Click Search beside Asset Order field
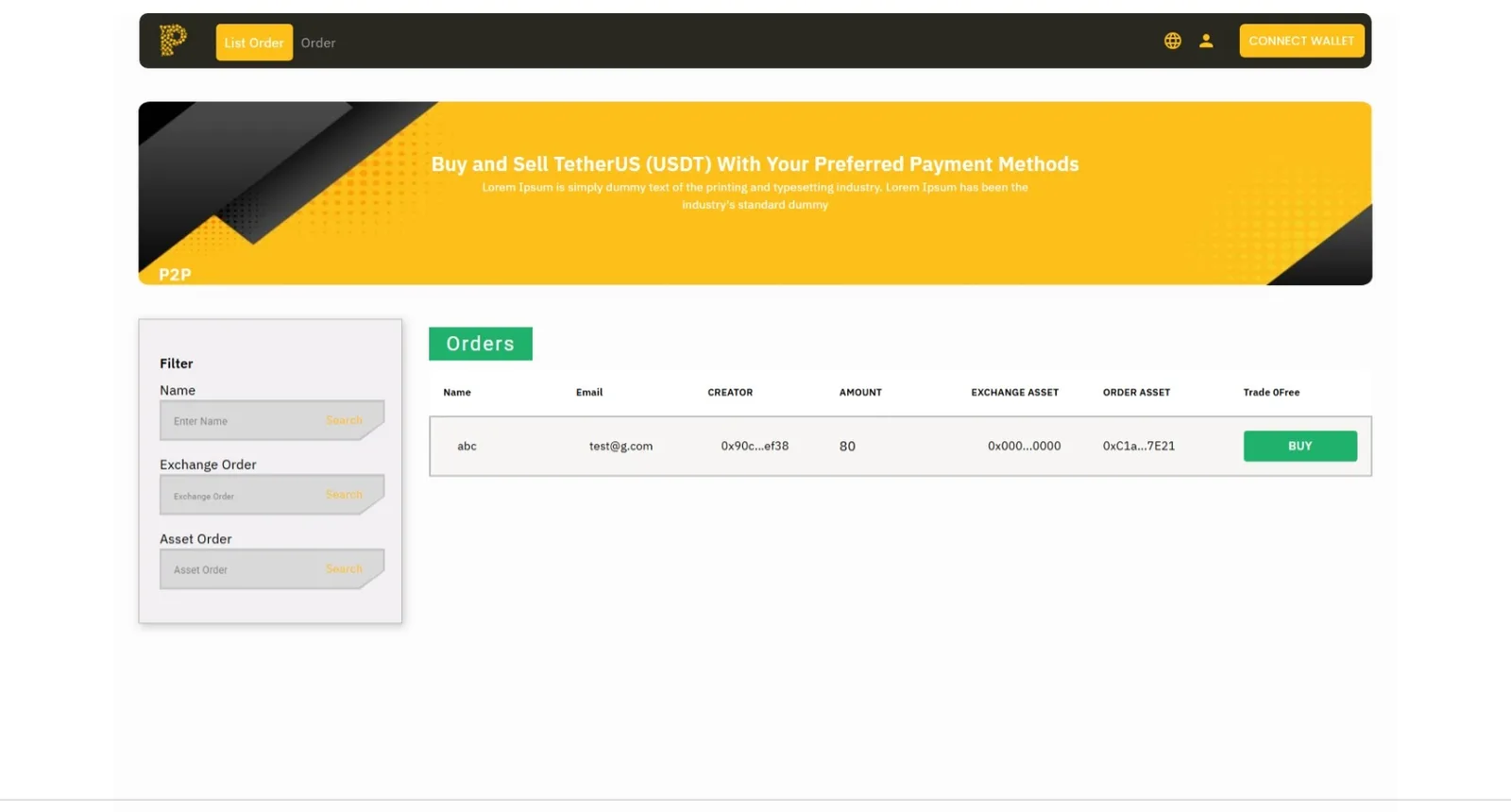This screenshot has height=812, width=1511. point(344,569)
